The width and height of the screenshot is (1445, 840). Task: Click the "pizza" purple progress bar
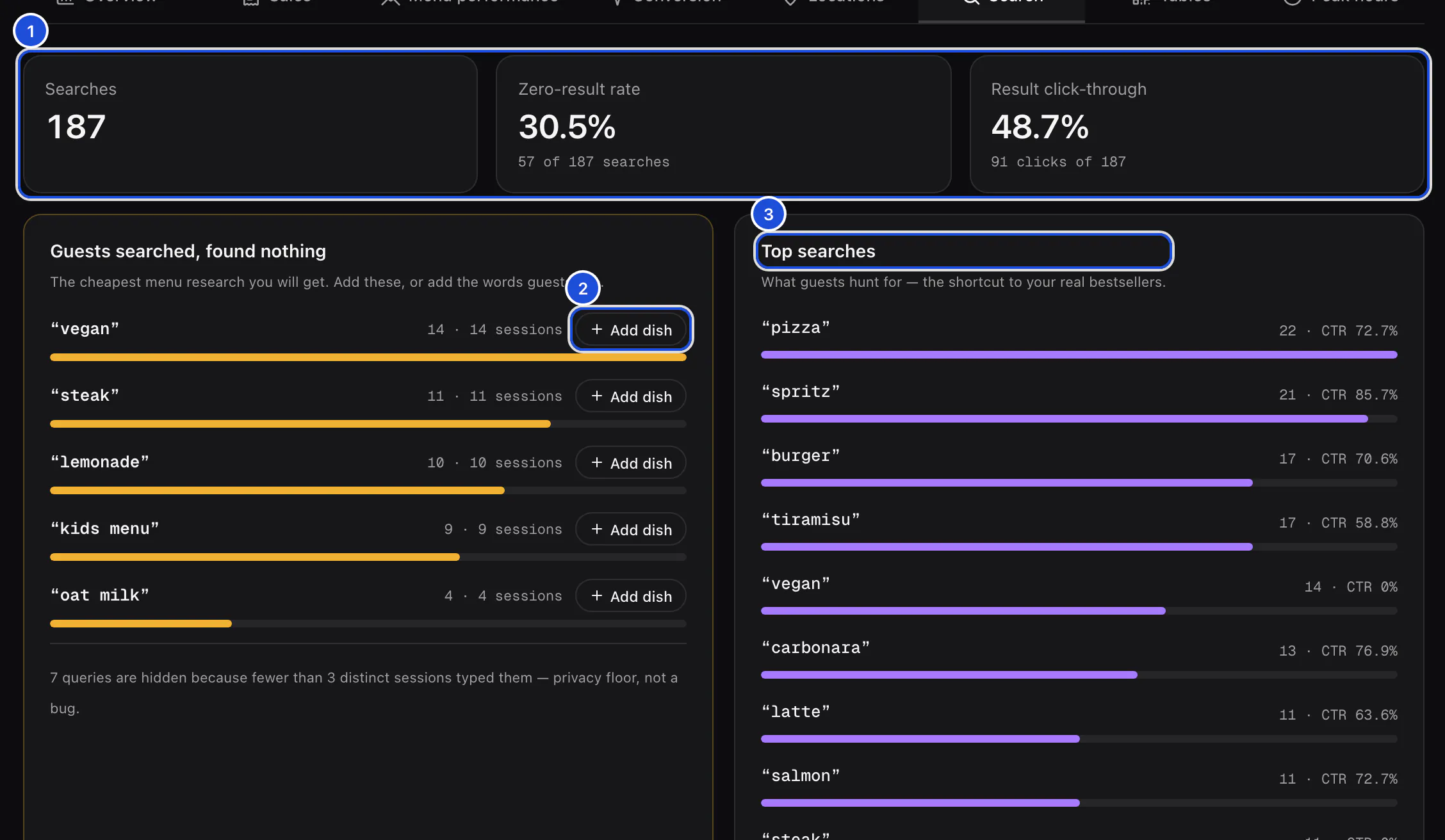point(1079,355)
